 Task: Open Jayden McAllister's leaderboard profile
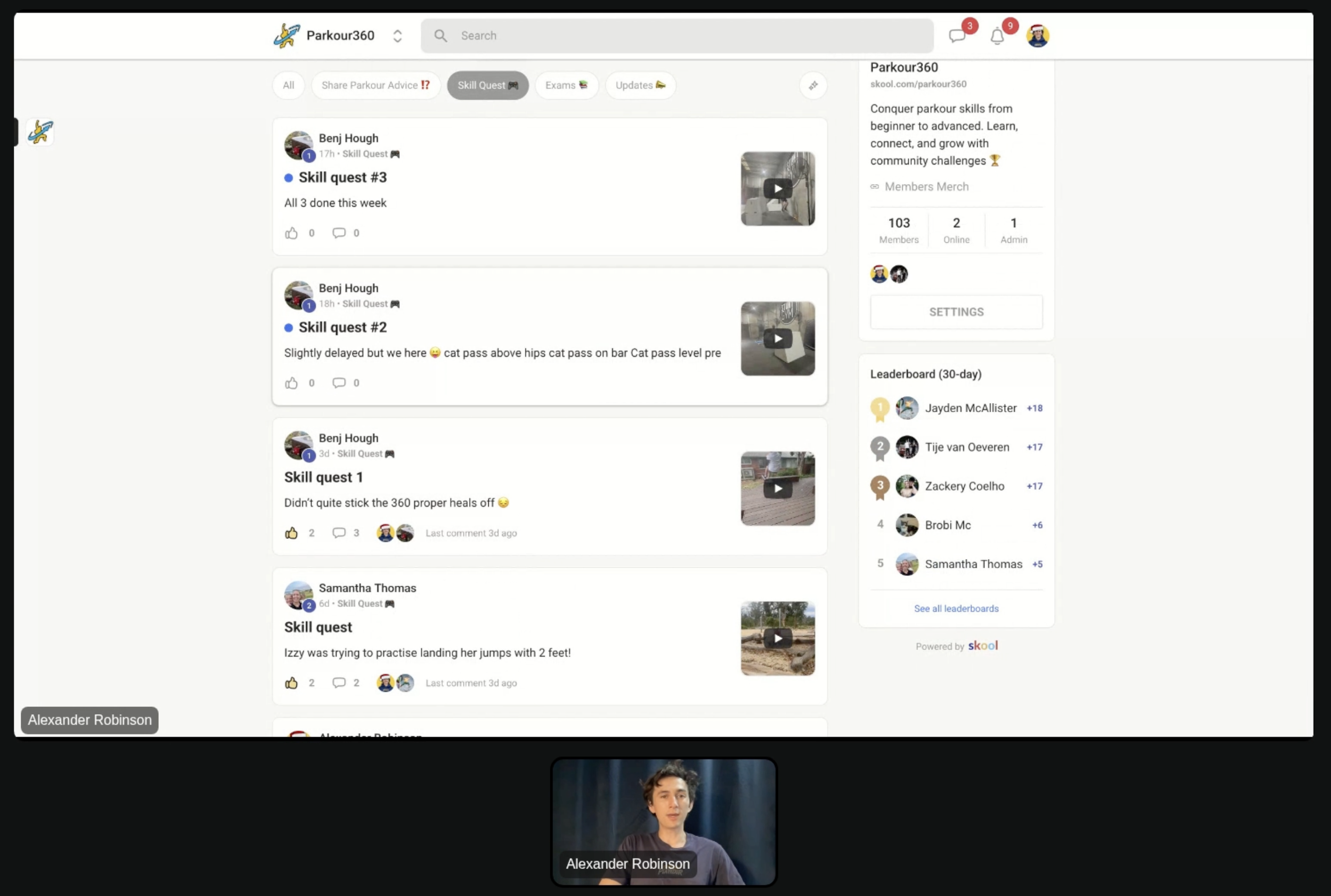(970, 408)
